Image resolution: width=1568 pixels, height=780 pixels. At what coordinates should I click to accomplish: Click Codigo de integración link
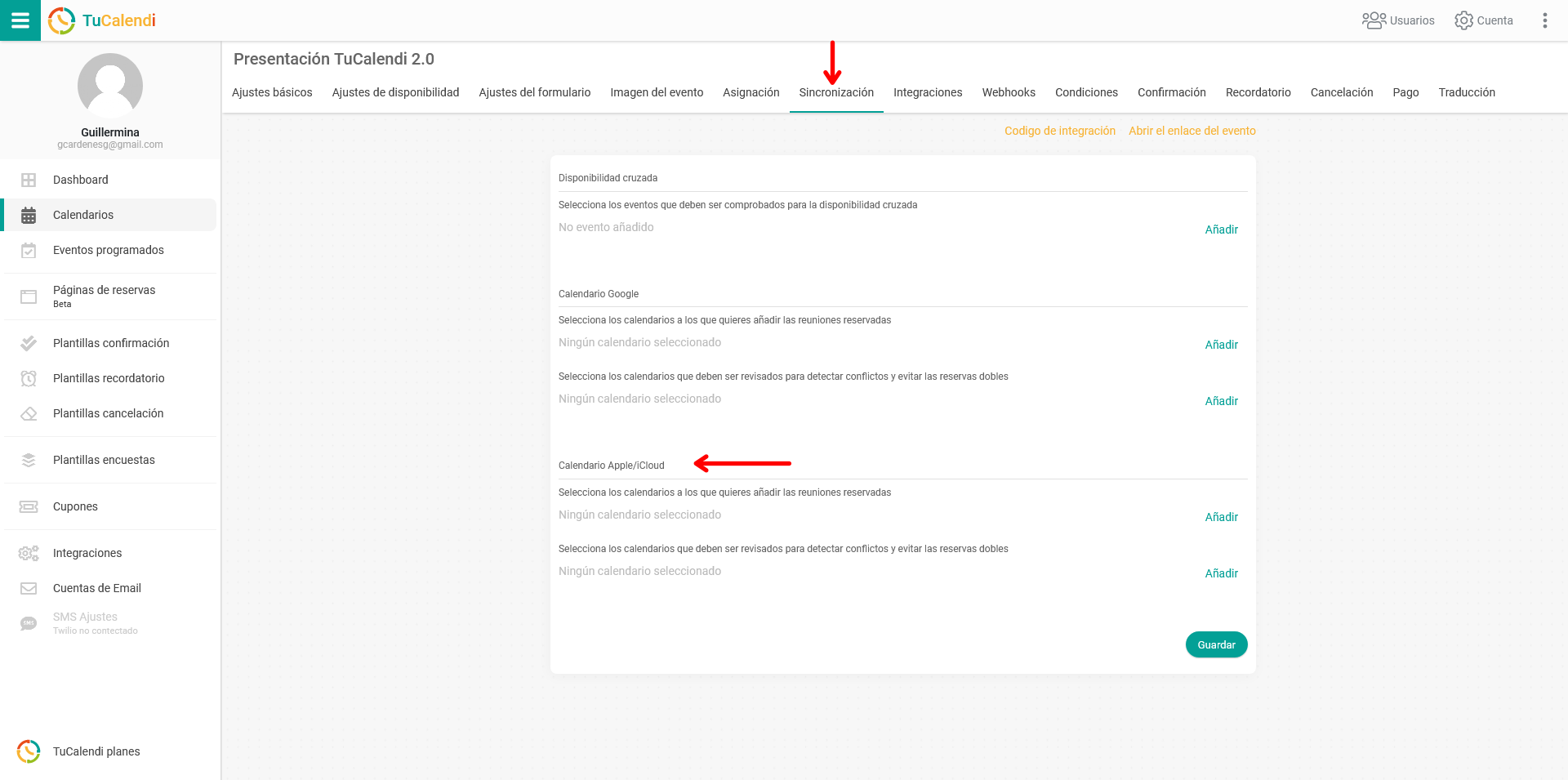click(x=1060, y=131)
